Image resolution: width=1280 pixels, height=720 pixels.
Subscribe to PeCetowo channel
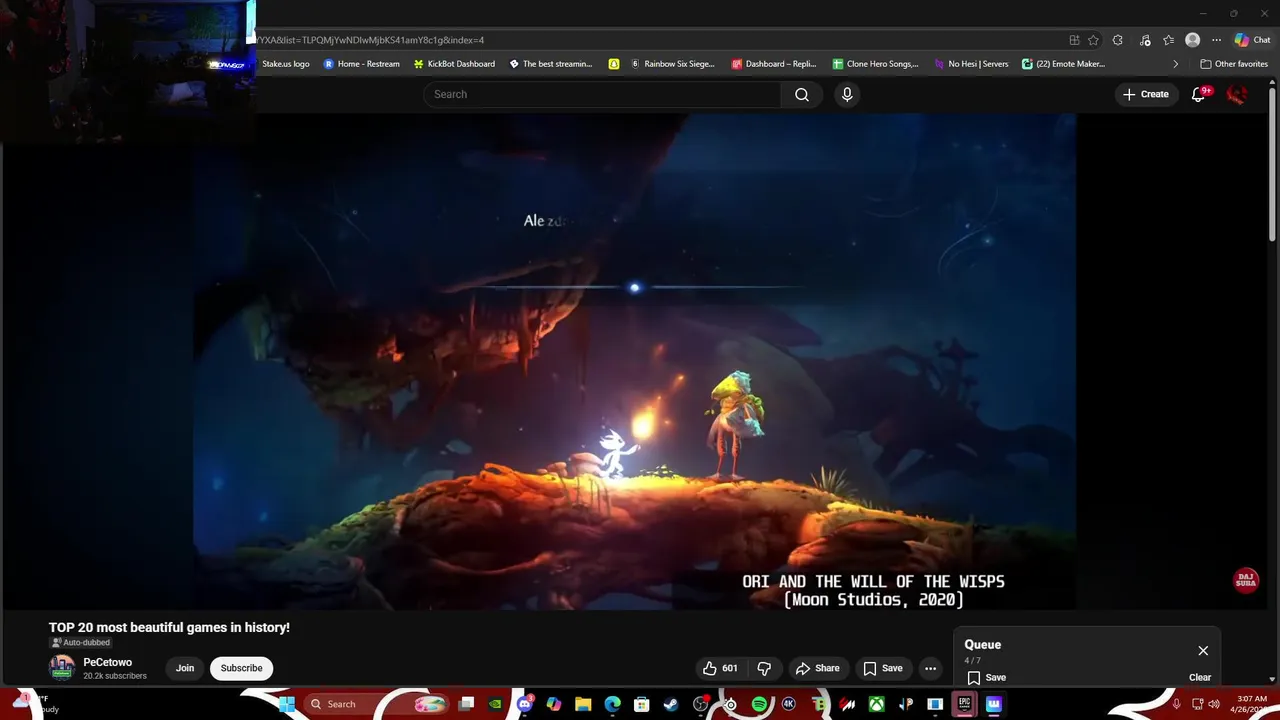[x=241, y=668]
